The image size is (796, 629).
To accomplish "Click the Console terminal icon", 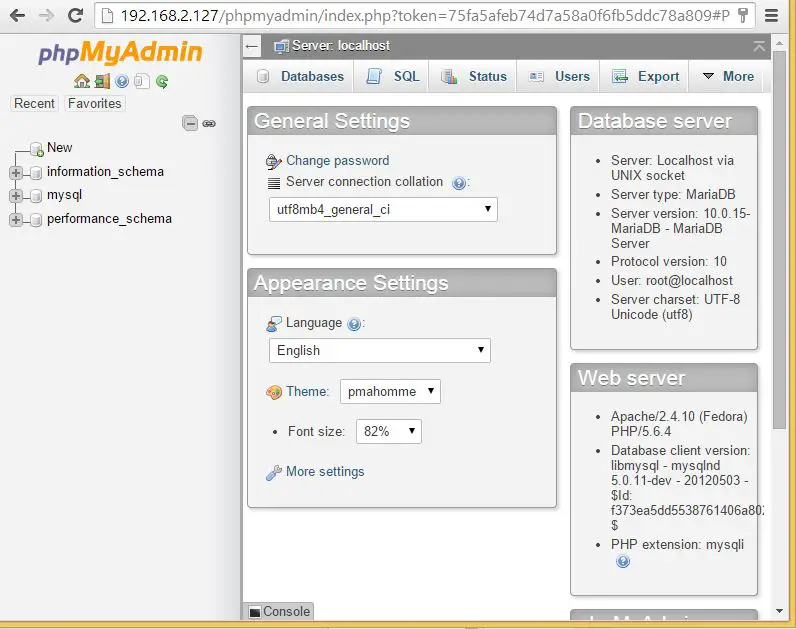I will pos(255,612).
